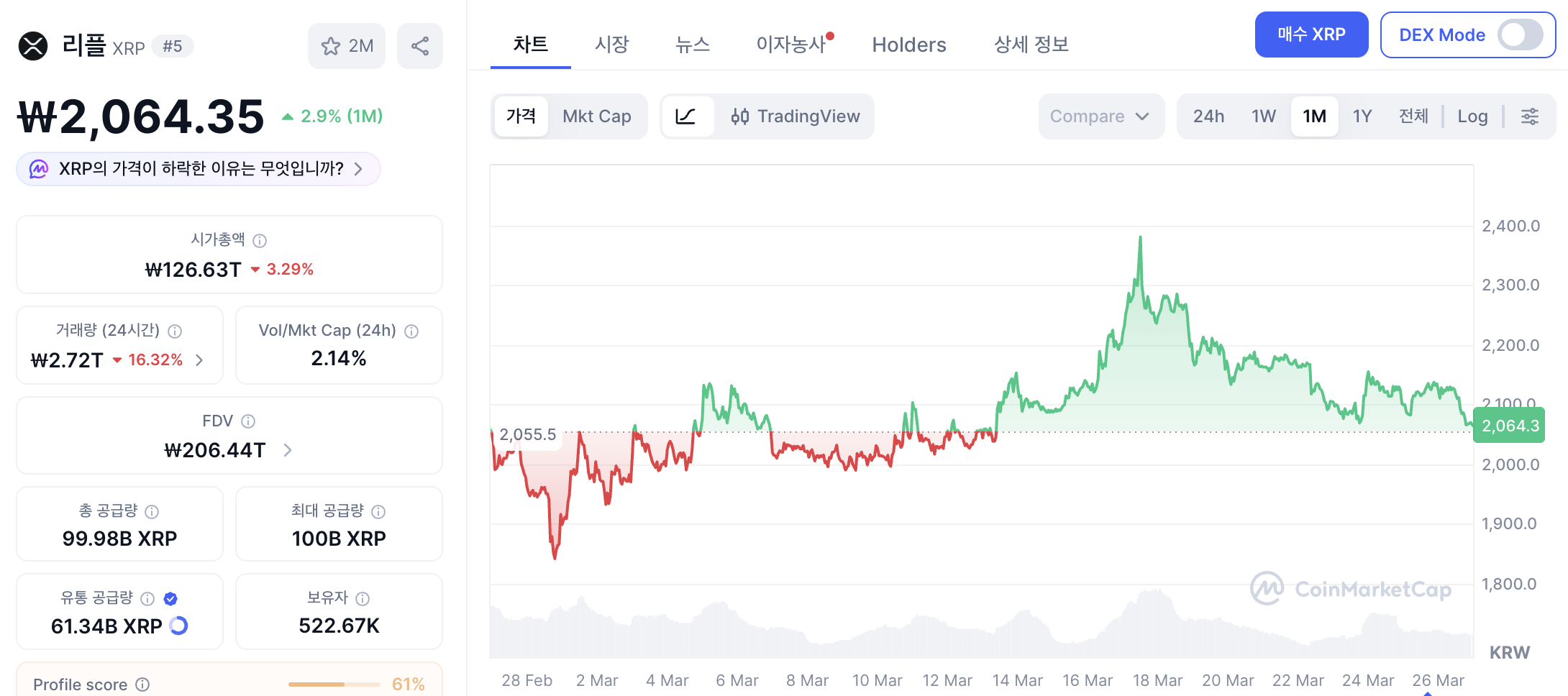1568x696 pixels.
Task: Switch chart to Mkt Cap view
Action: coord(597,116)
